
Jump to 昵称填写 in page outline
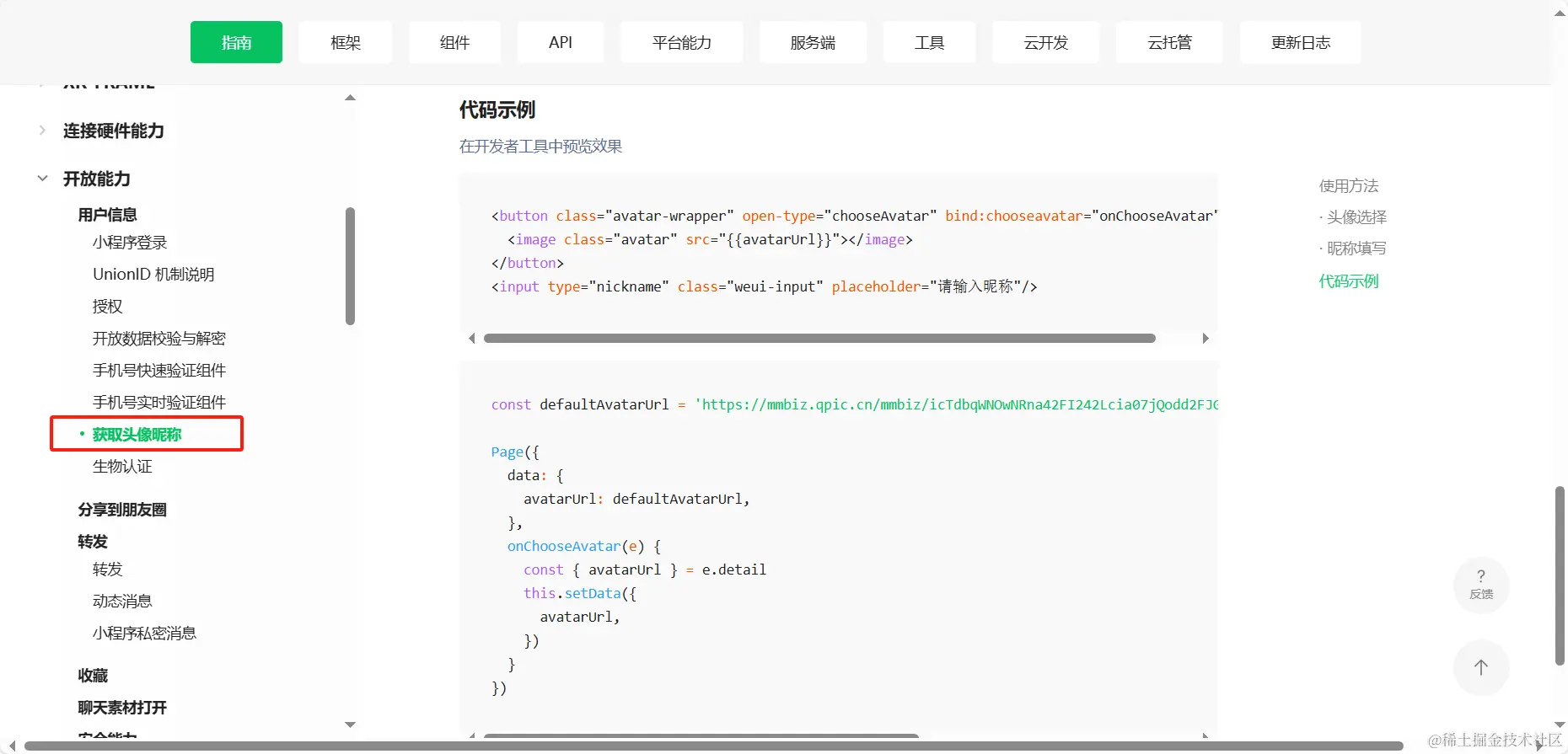click(x=1356, y=249)
